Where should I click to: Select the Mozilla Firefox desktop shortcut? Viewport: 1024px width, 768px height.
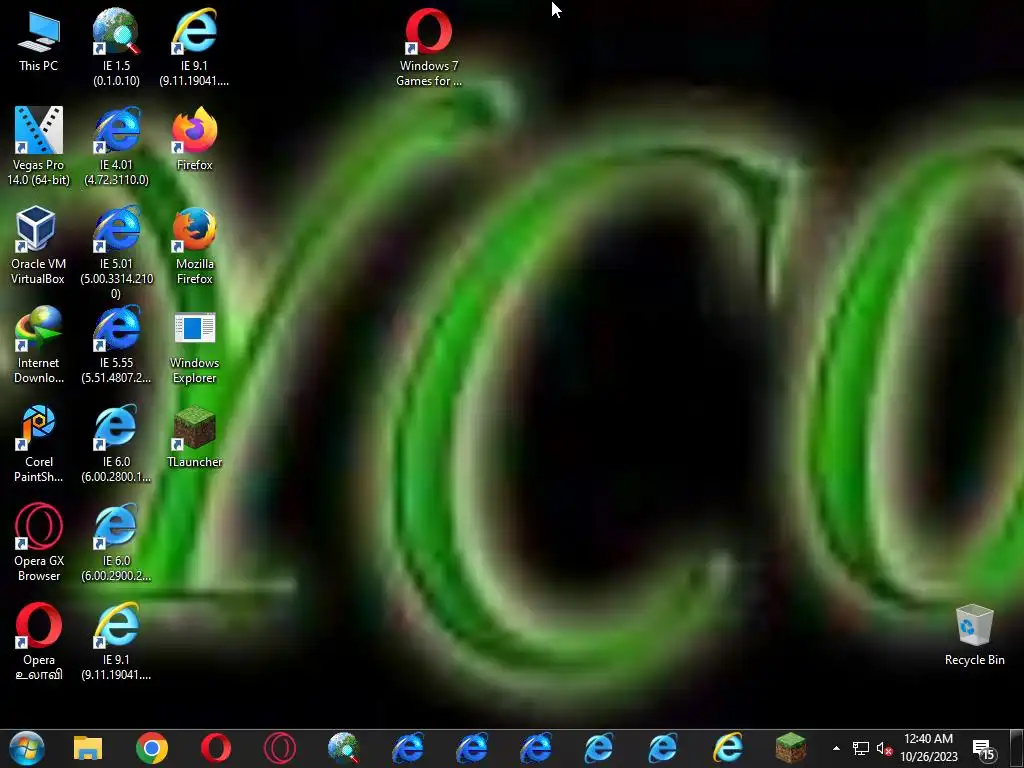(x=194, y=246)
